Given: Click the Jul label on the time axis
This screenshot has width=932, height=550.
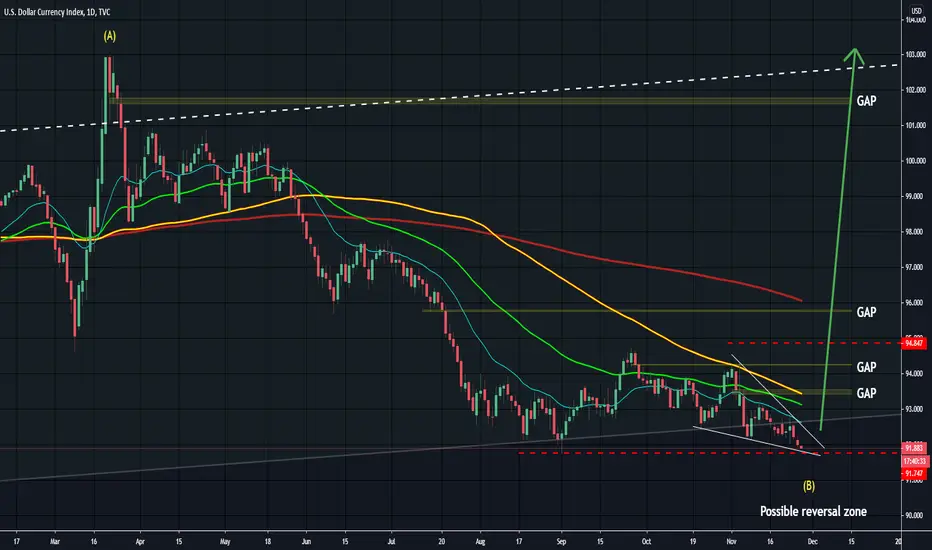Looking at the screenshot, I should click(x=391, y=542).
